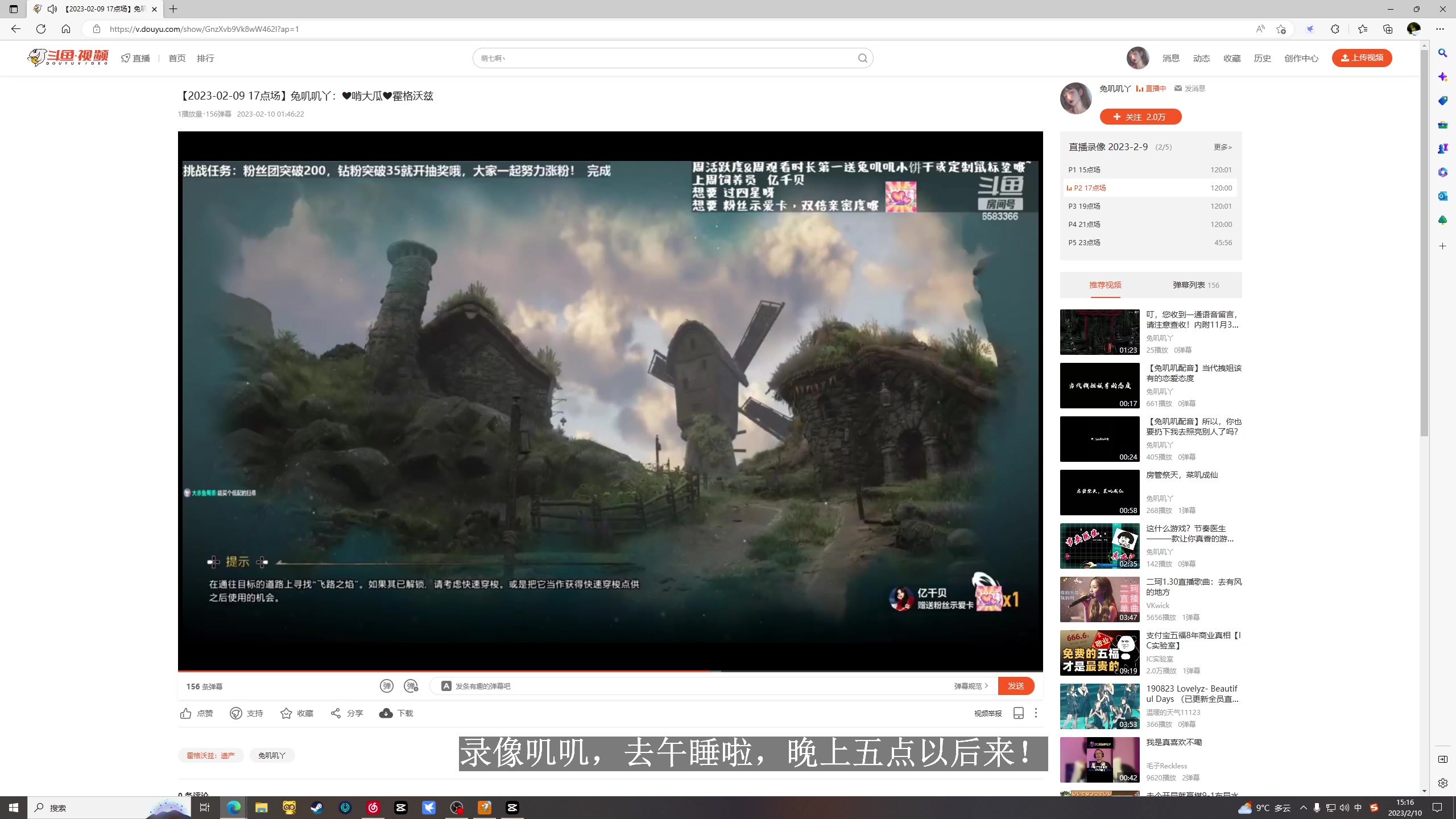Screen dimensions: 1456x819
Task: Open 动态 feed
Action: click(1201, 58)
